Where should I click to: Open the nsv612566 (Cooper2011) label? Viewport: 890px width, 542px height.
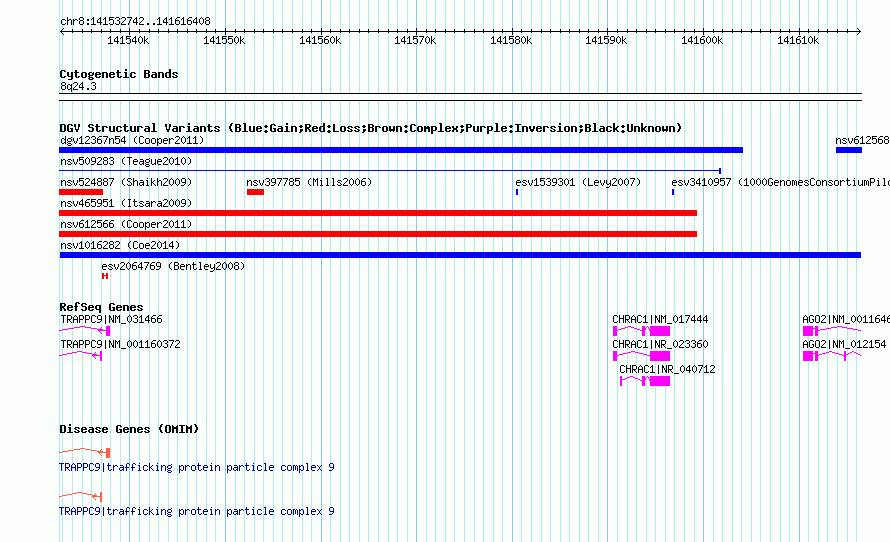126,224
